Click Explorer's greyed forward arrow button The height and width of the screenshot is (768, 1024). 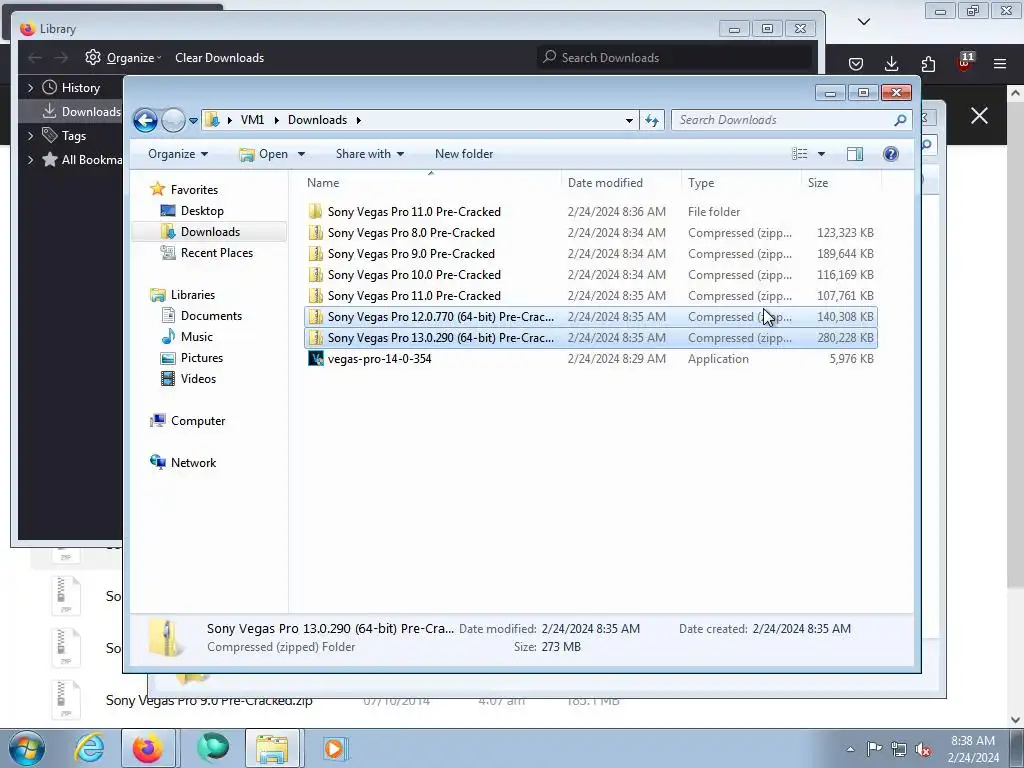[173, 120]
